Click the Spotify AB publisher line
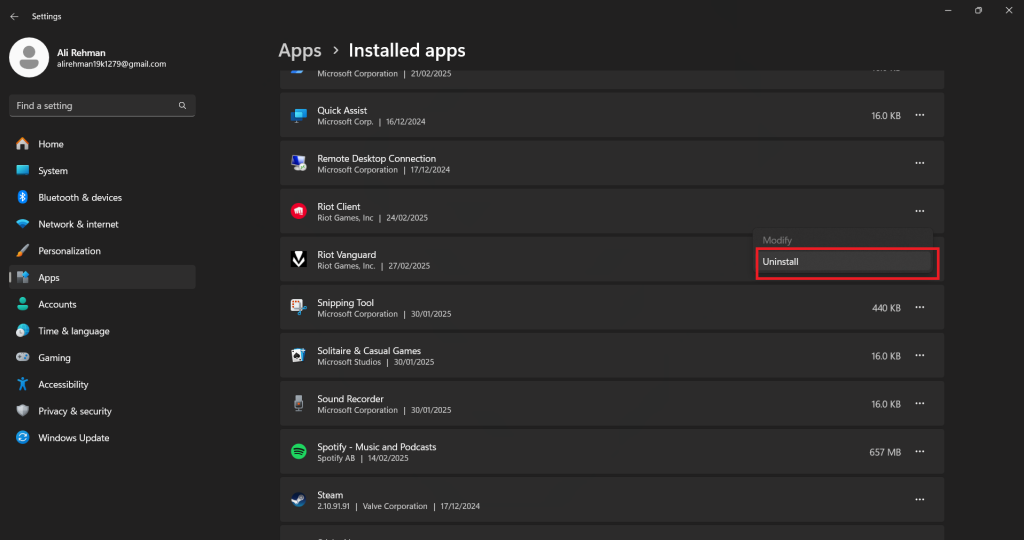This screenshot has height=540, width=1024. (x=336, y=458)
